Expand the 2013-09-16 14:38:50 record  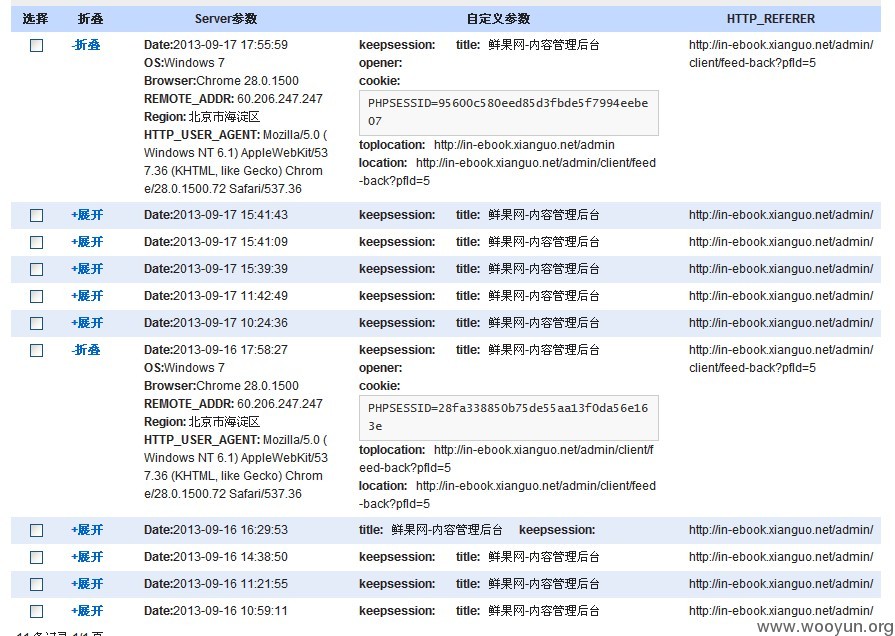[x=87, y=557]
